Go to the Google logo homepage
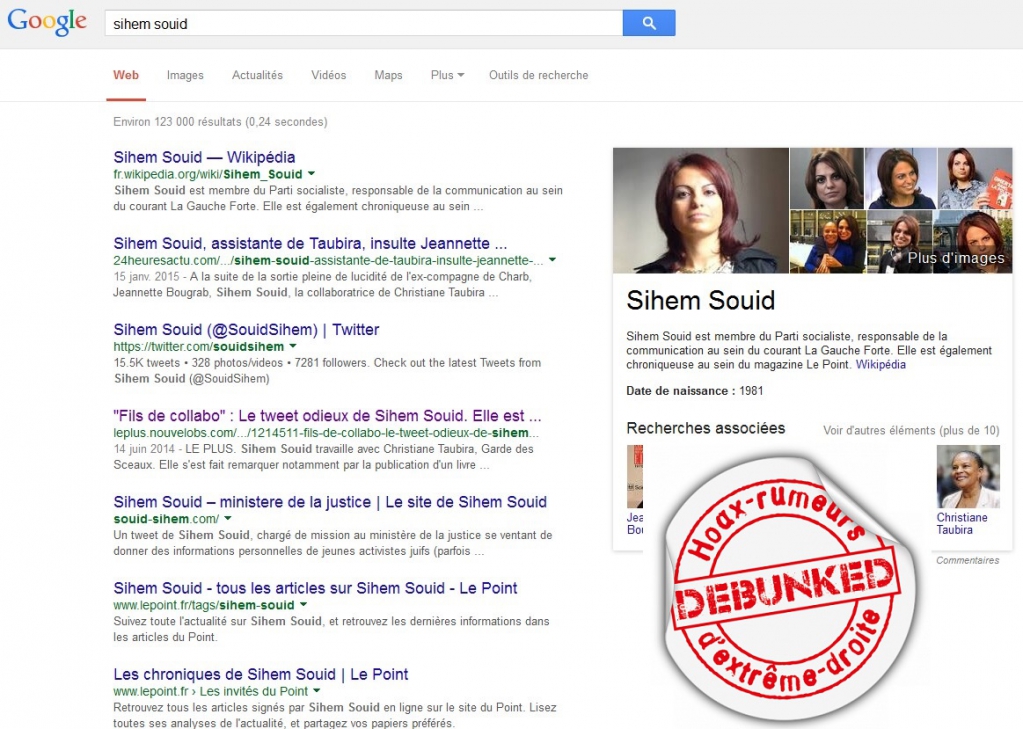 47,22
